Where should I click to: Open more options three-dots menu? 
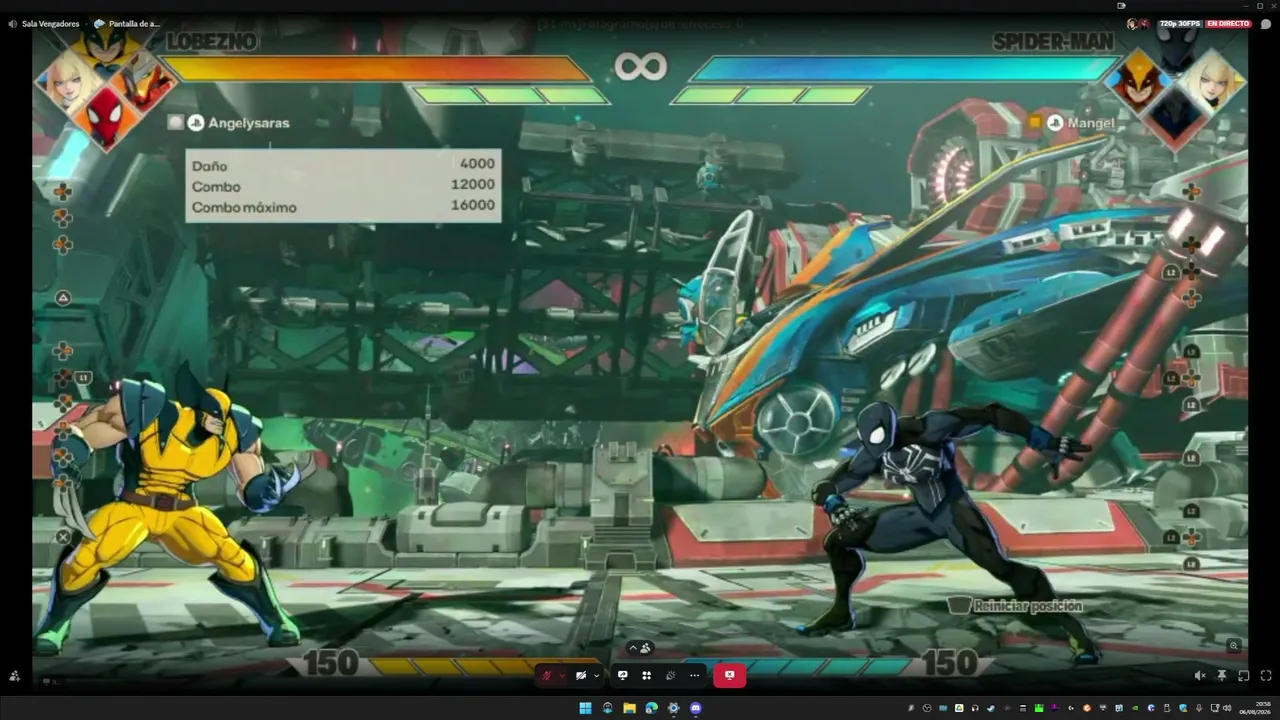[694, 676]
